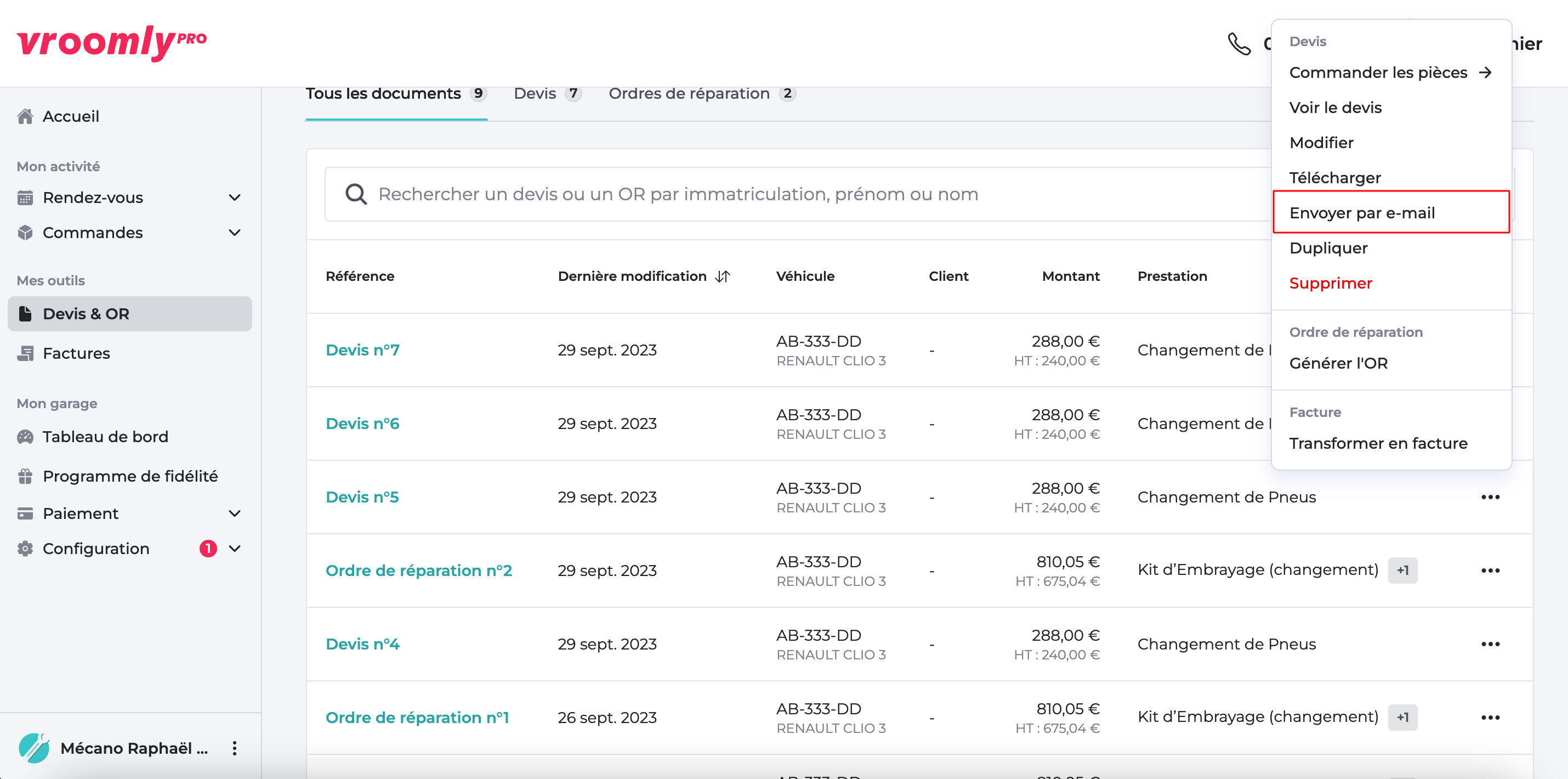Click +1 badge on Ordre de réparation n°2
The width and height of the screenshot is (1568, 779).
click(x=1402, y=571)
